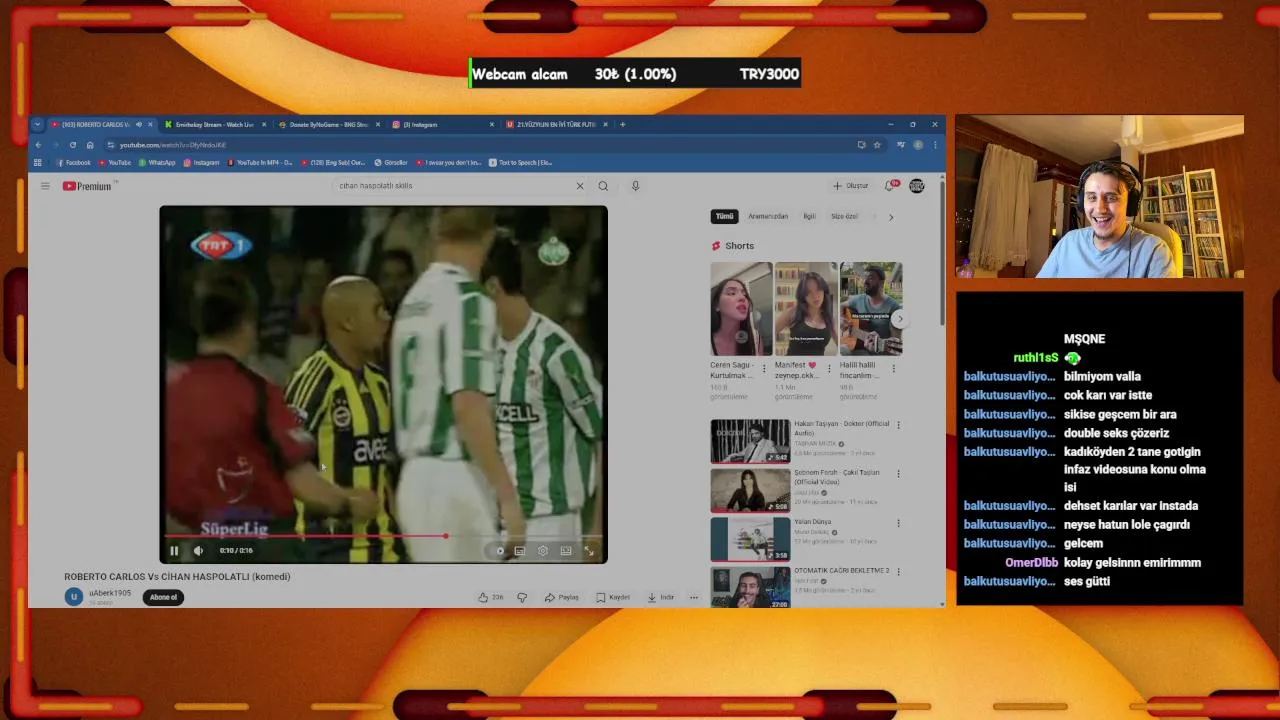The height and width of the screenshot is (720, 1280).
Task: Open options for Manifest short
Action: click(829, 368)
